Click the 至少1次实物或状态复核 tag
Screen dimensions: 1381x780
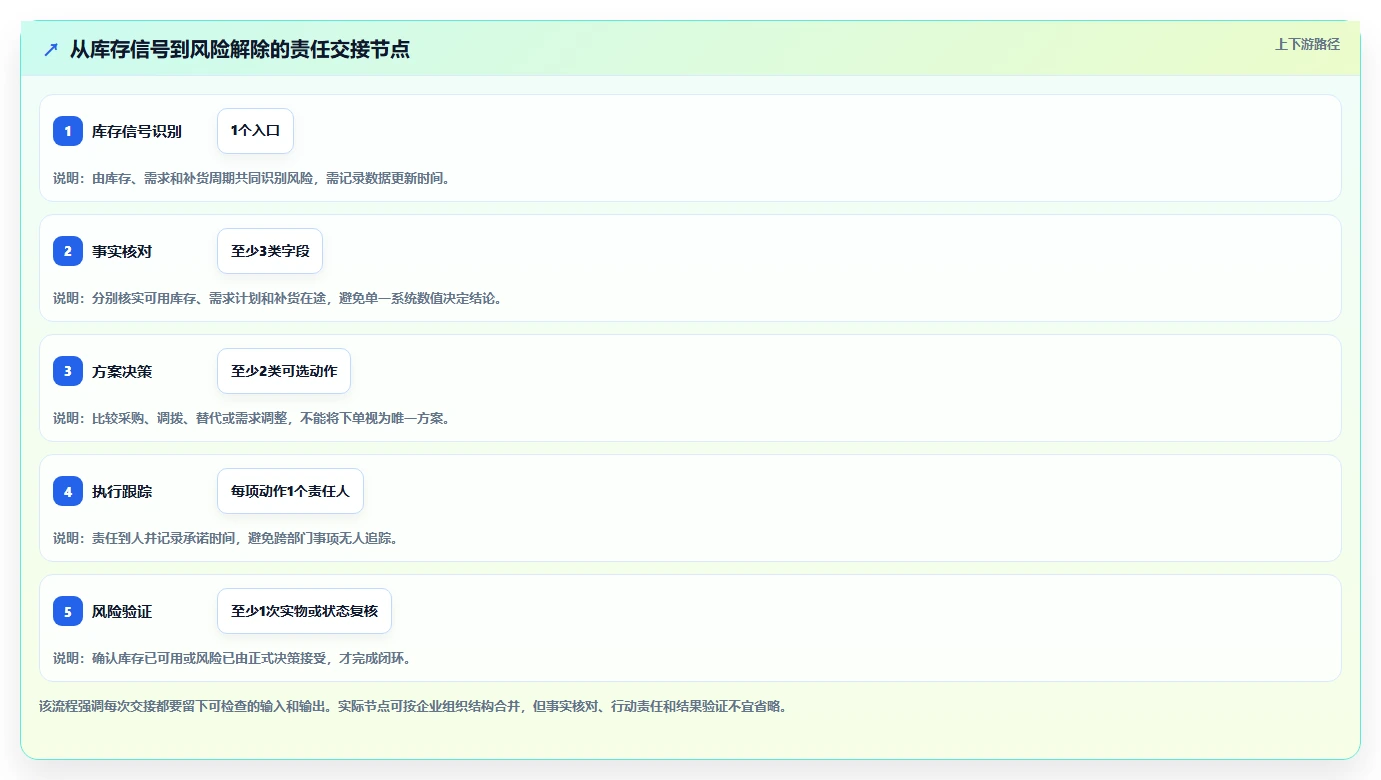[304, 611]
